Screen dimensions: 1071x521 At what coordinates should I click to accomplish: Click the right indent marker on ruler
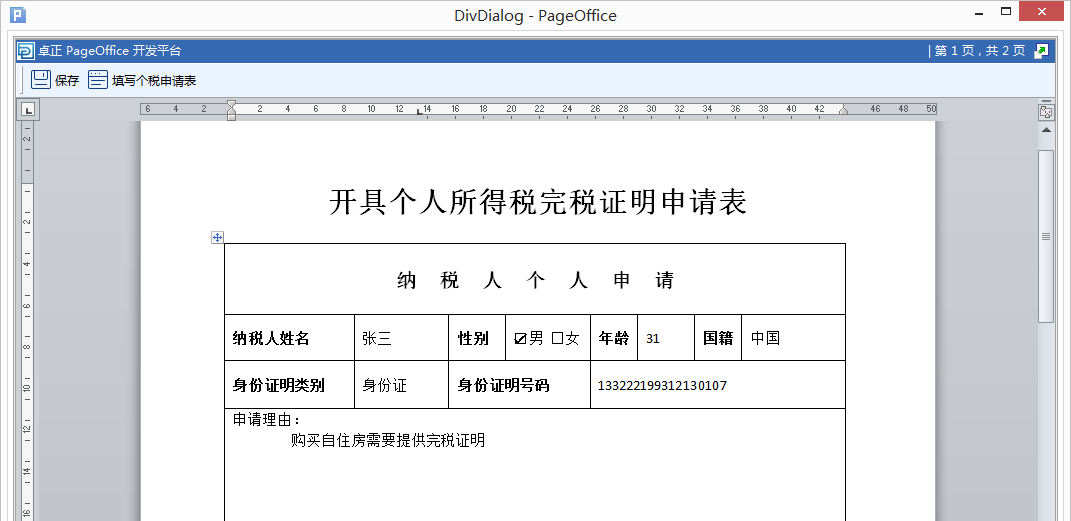843,110
